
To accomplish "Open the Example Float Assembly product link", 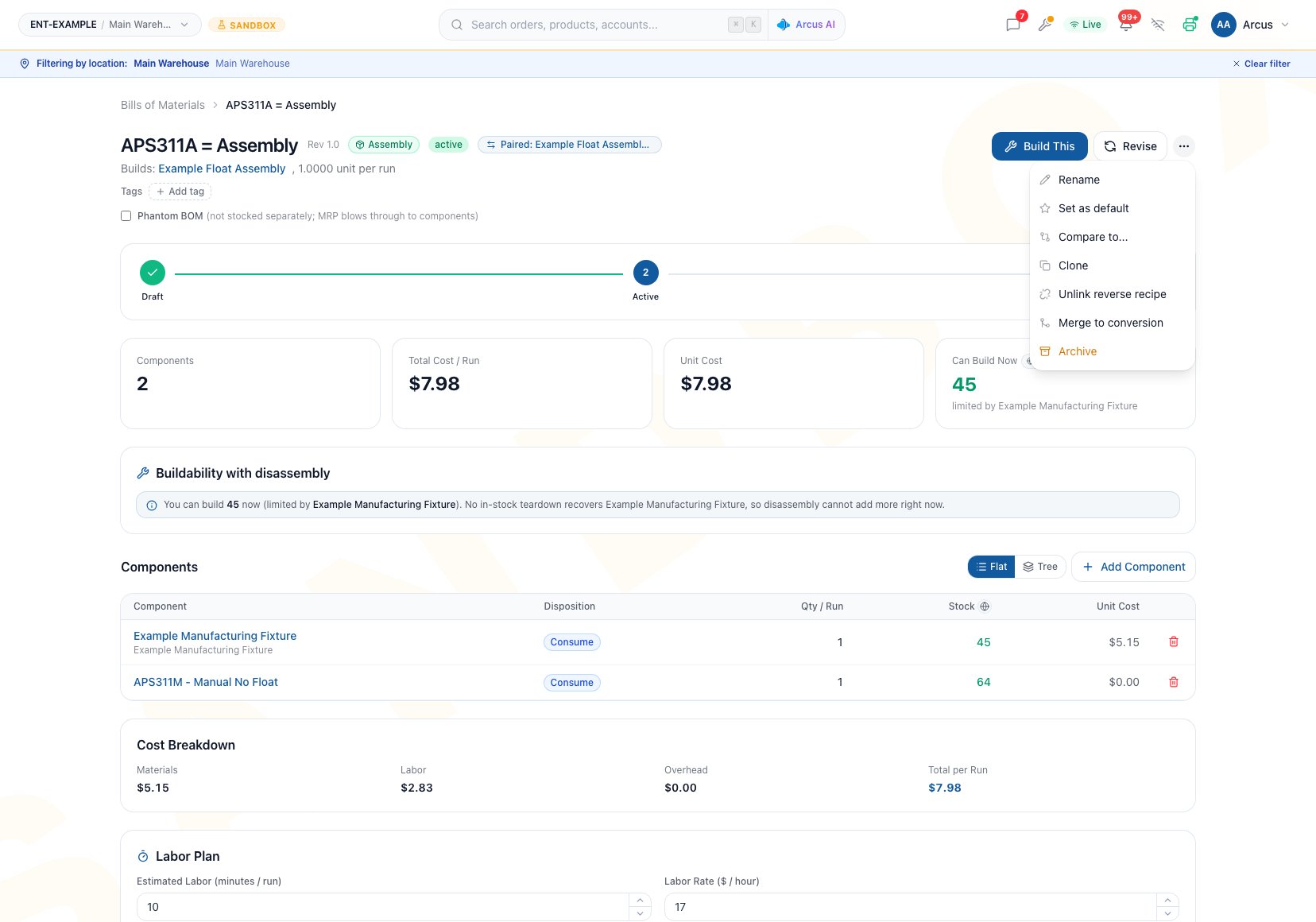I will (x=222, y=169).
